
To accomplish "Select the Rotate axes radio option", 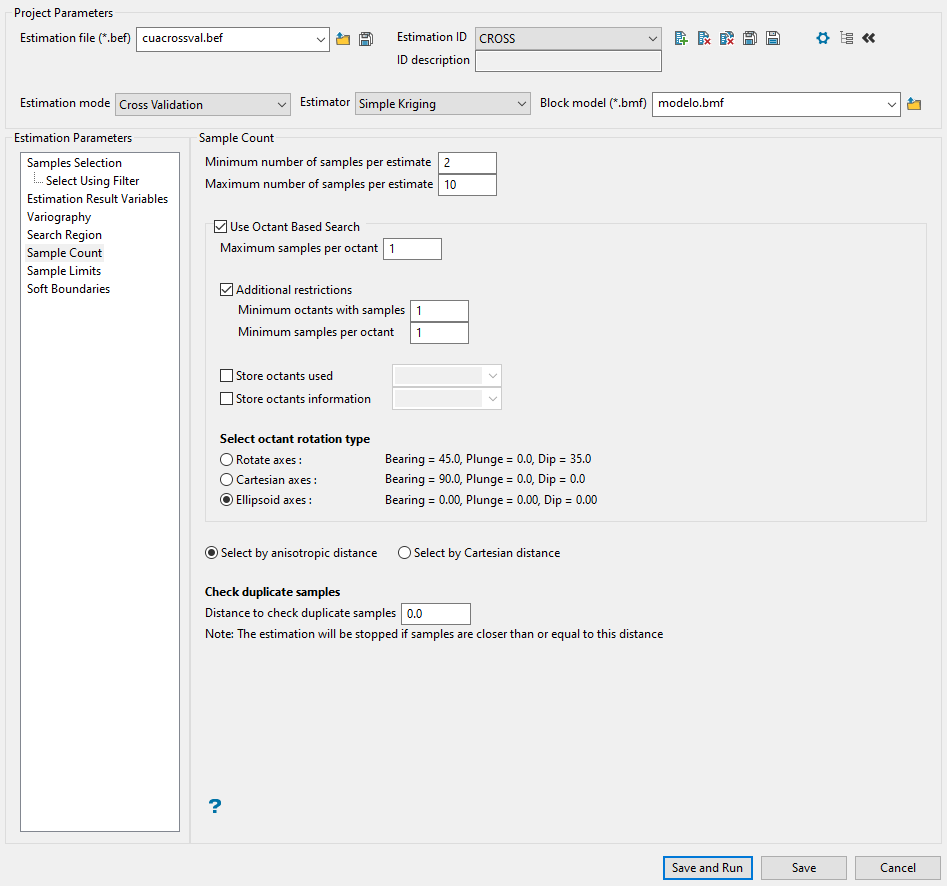I will pyautogui.click(x=226, y=460).
